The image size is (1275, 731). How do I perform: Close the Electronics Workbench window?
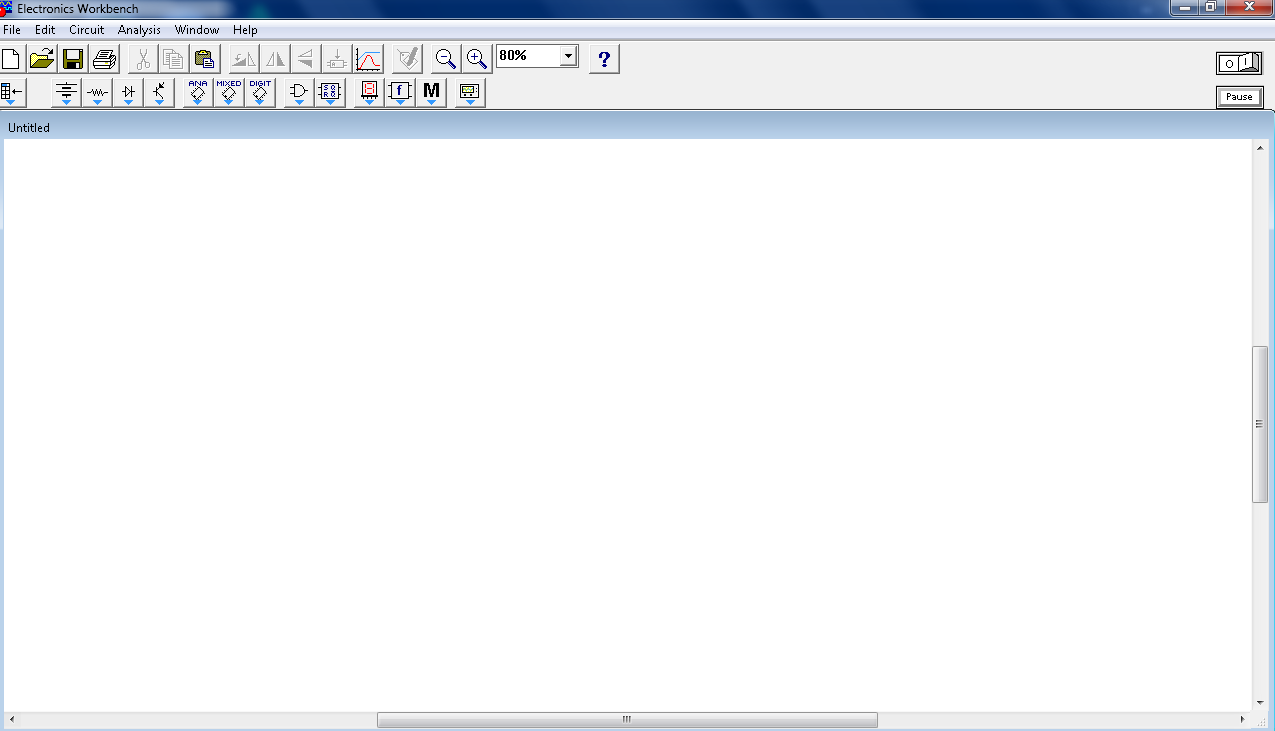coord(1248,7)
